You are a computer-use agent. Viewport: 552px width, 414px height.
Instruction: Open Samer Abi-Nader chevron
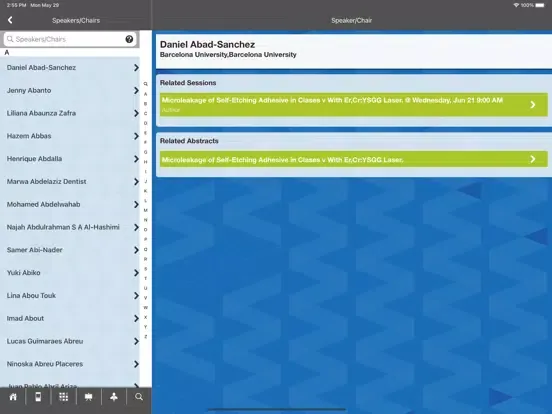136,250
